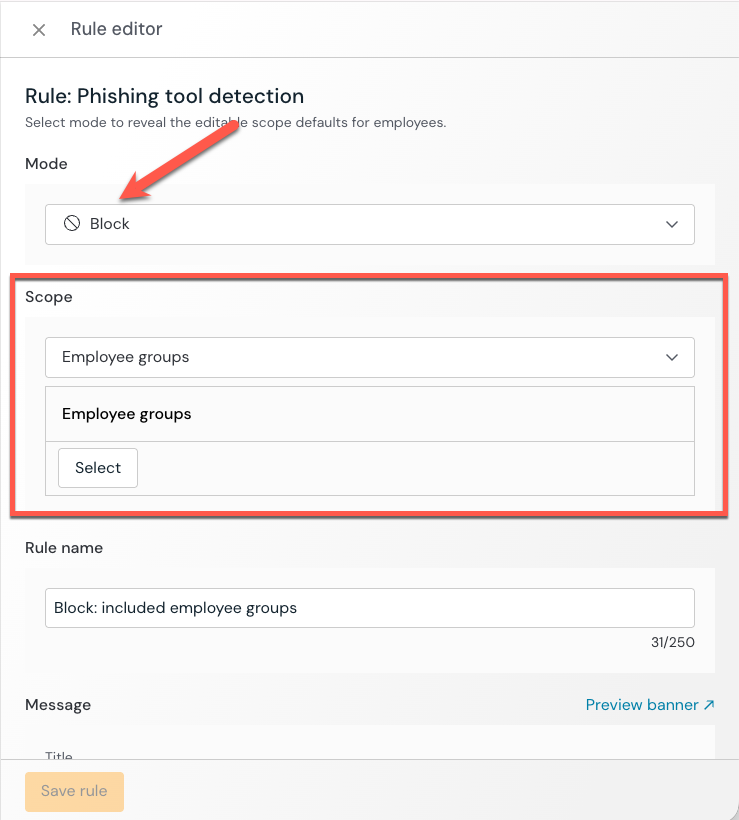
Task: Click the Title field under Message
Action: [x=60, y=756]
